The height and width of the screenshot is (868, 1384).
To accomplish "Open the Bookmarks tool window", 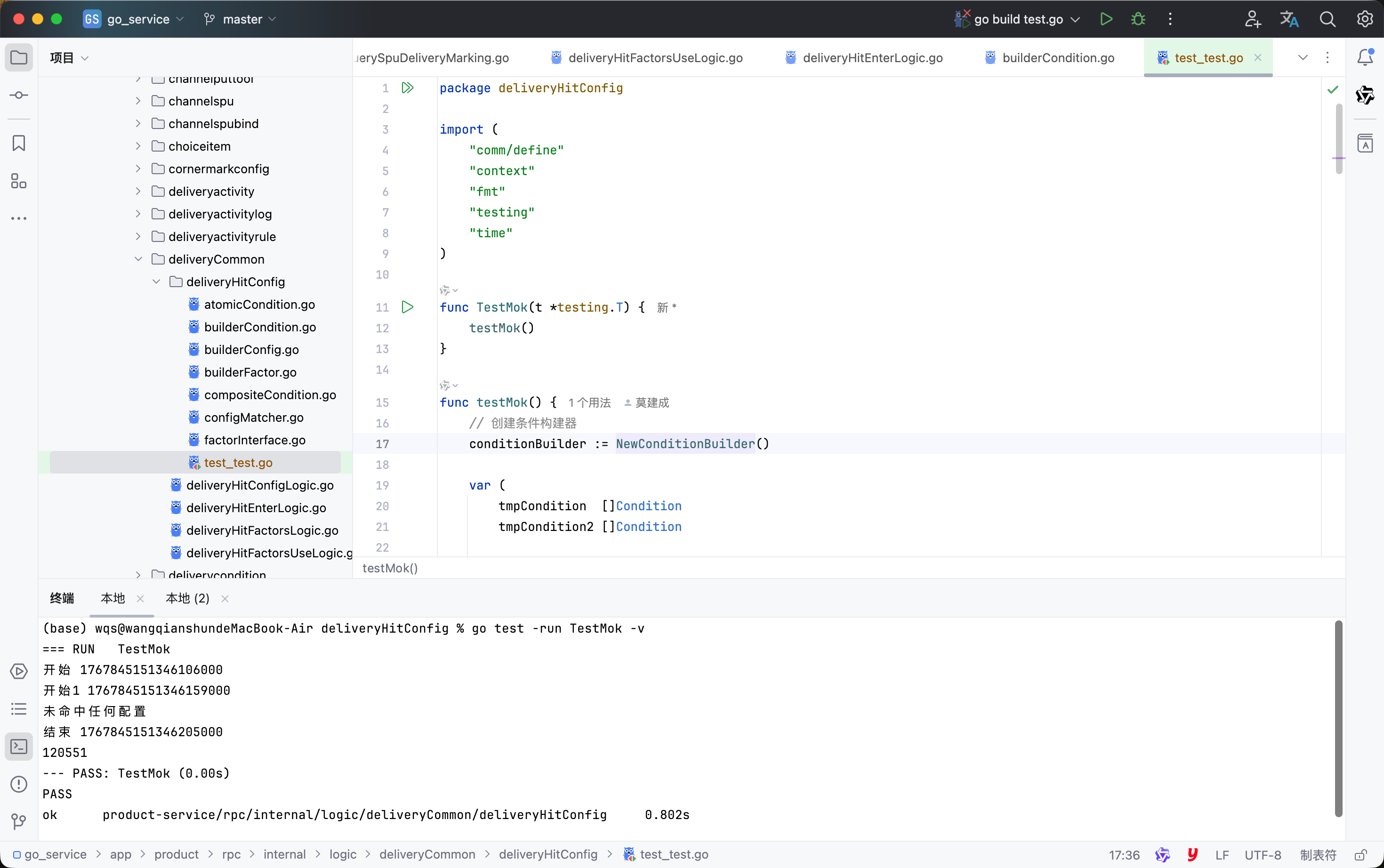I will click(19, 143).
